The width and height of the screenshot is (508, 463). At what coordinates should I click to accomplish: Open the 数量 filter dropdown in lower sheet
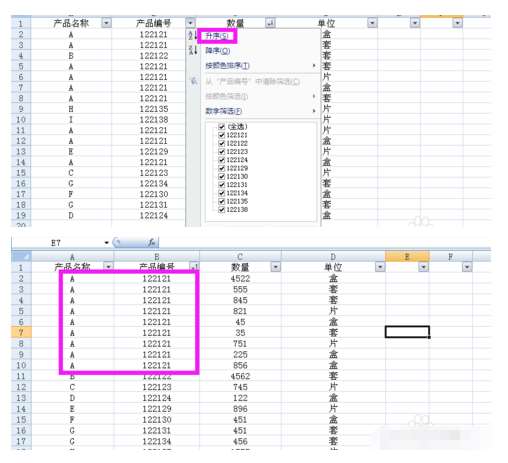pyautogui.click(x=276, y=267)
